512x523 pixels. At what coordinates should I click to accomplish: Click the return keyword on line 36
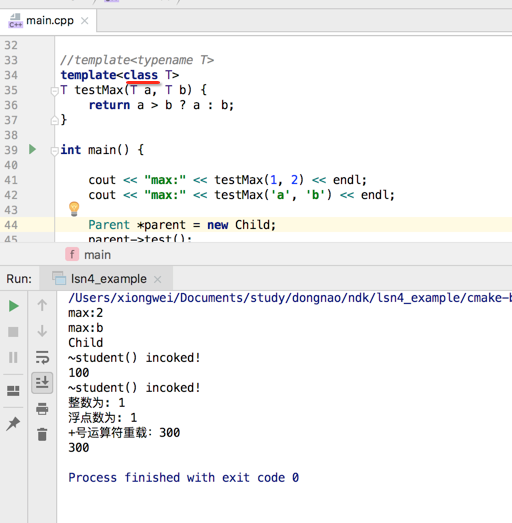[x=109, y=105]
